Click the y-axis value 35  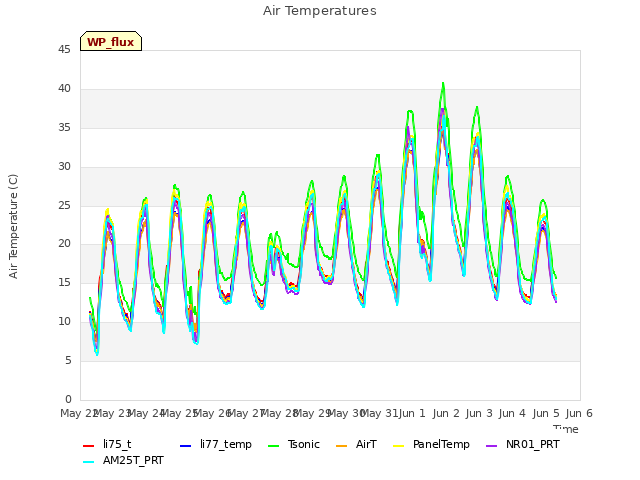coord(64,128)
